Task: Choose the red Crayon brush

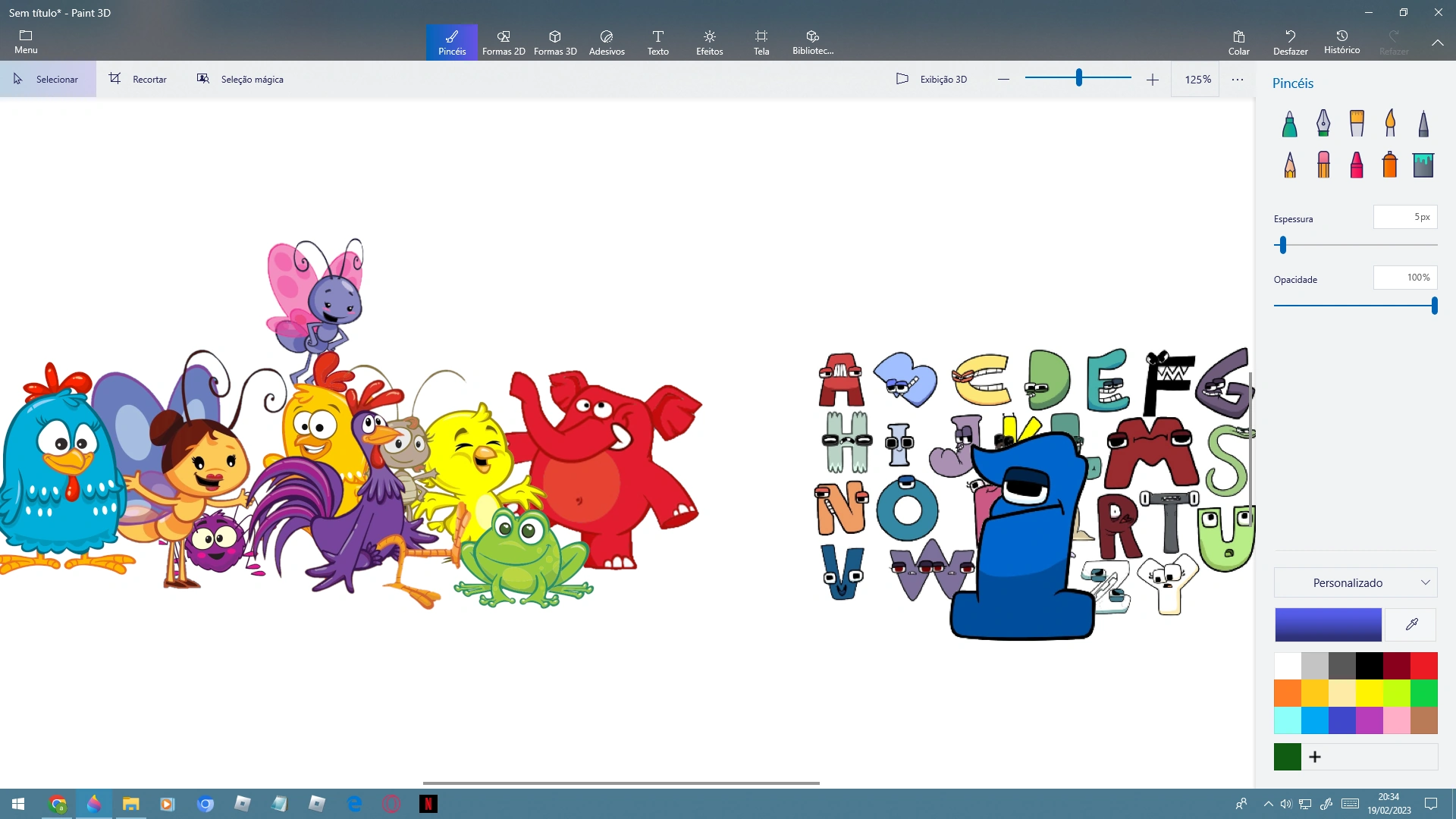Action: (1357, 164)
